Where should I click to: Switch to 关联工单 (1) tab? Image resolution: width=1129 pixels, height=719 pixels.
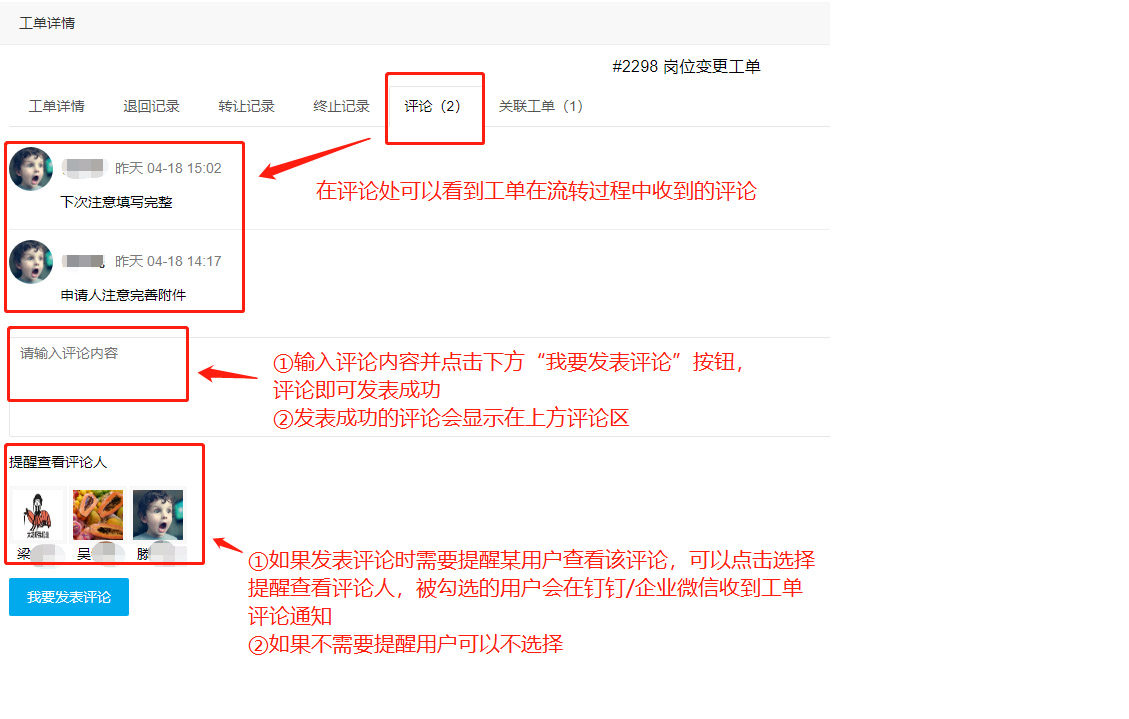click(541, 107)
